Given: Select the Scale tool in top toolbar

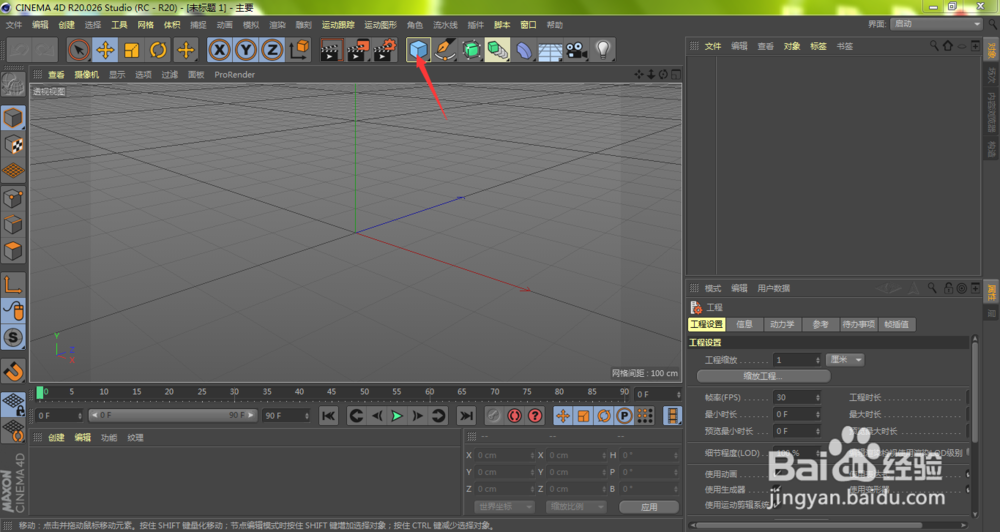Looking at the screenshot, I should 132,50.
